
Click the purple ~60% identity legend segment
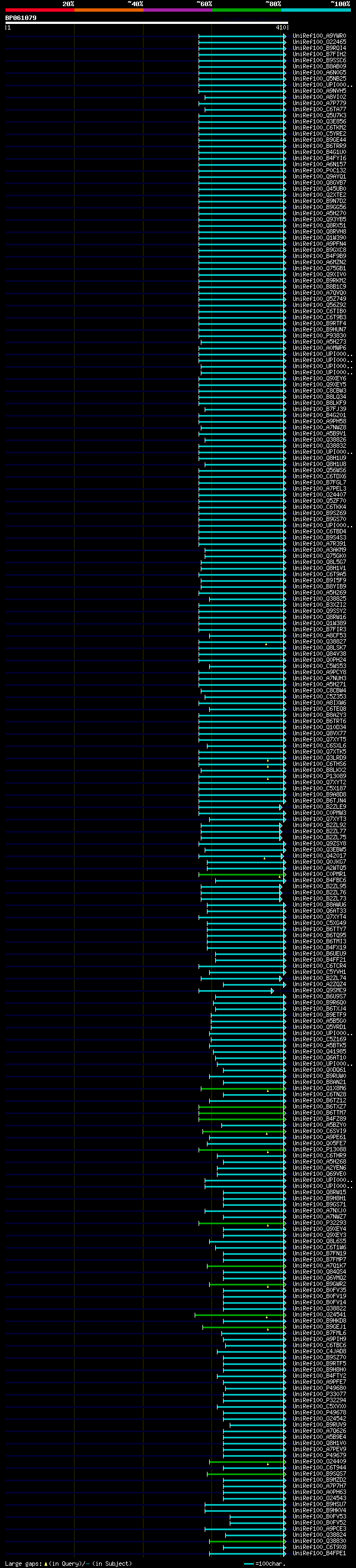click(177, 11)
